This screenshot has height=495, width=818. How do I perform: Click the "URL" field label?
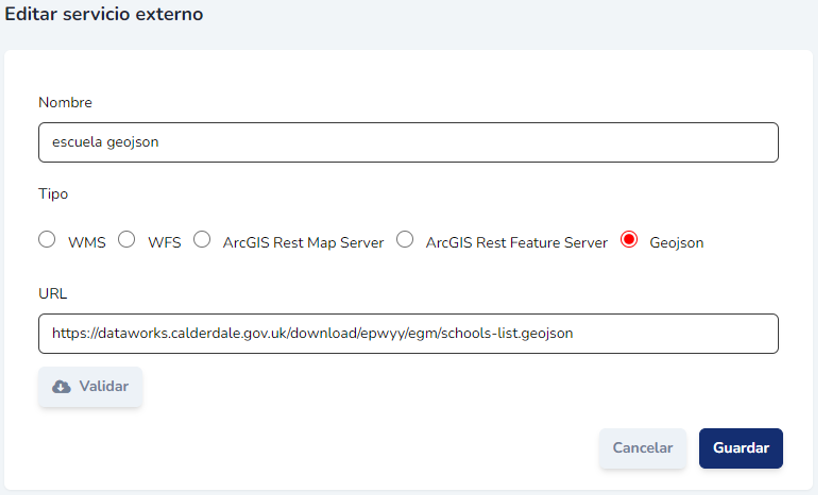[x=52, y=294]
